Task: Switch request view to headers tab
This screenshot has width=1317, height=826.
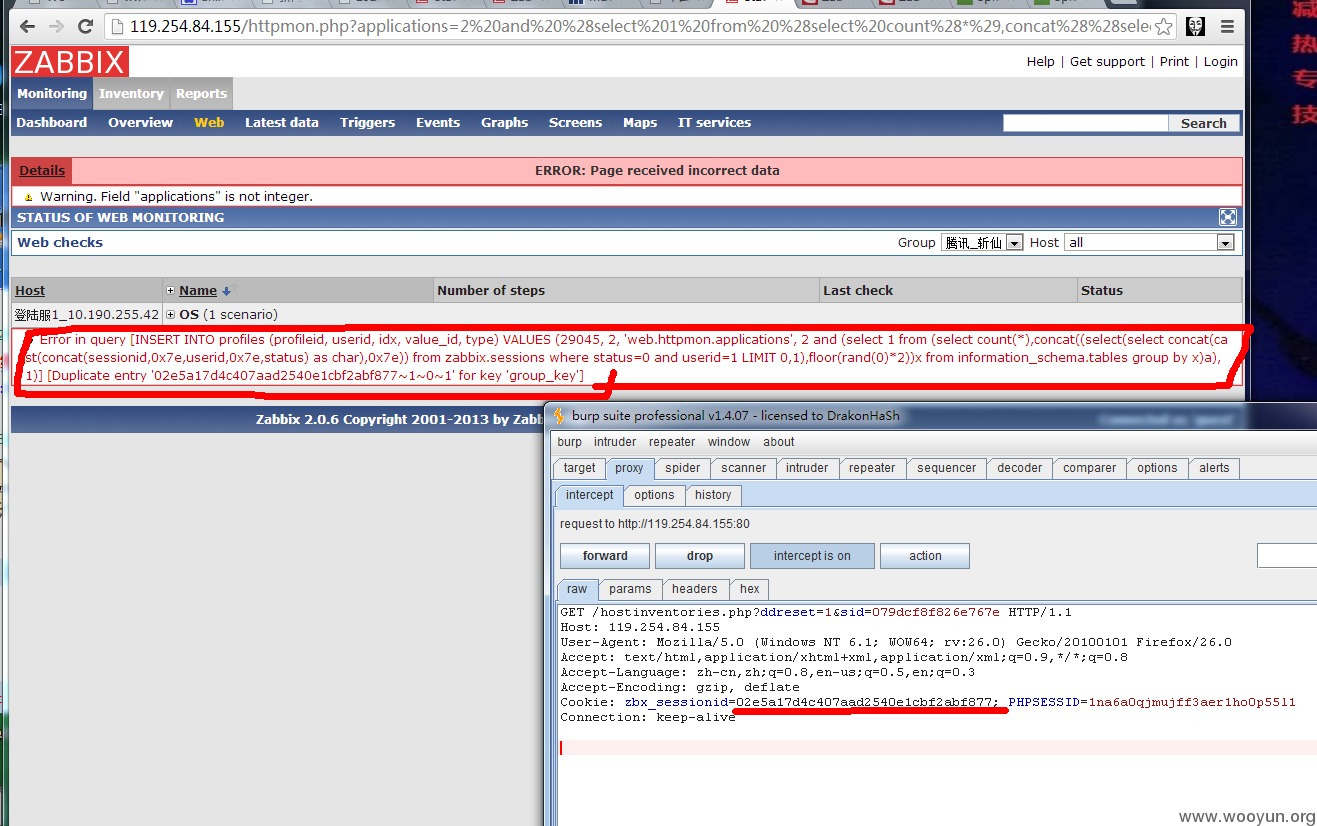Action: click(x=694, y=589)
